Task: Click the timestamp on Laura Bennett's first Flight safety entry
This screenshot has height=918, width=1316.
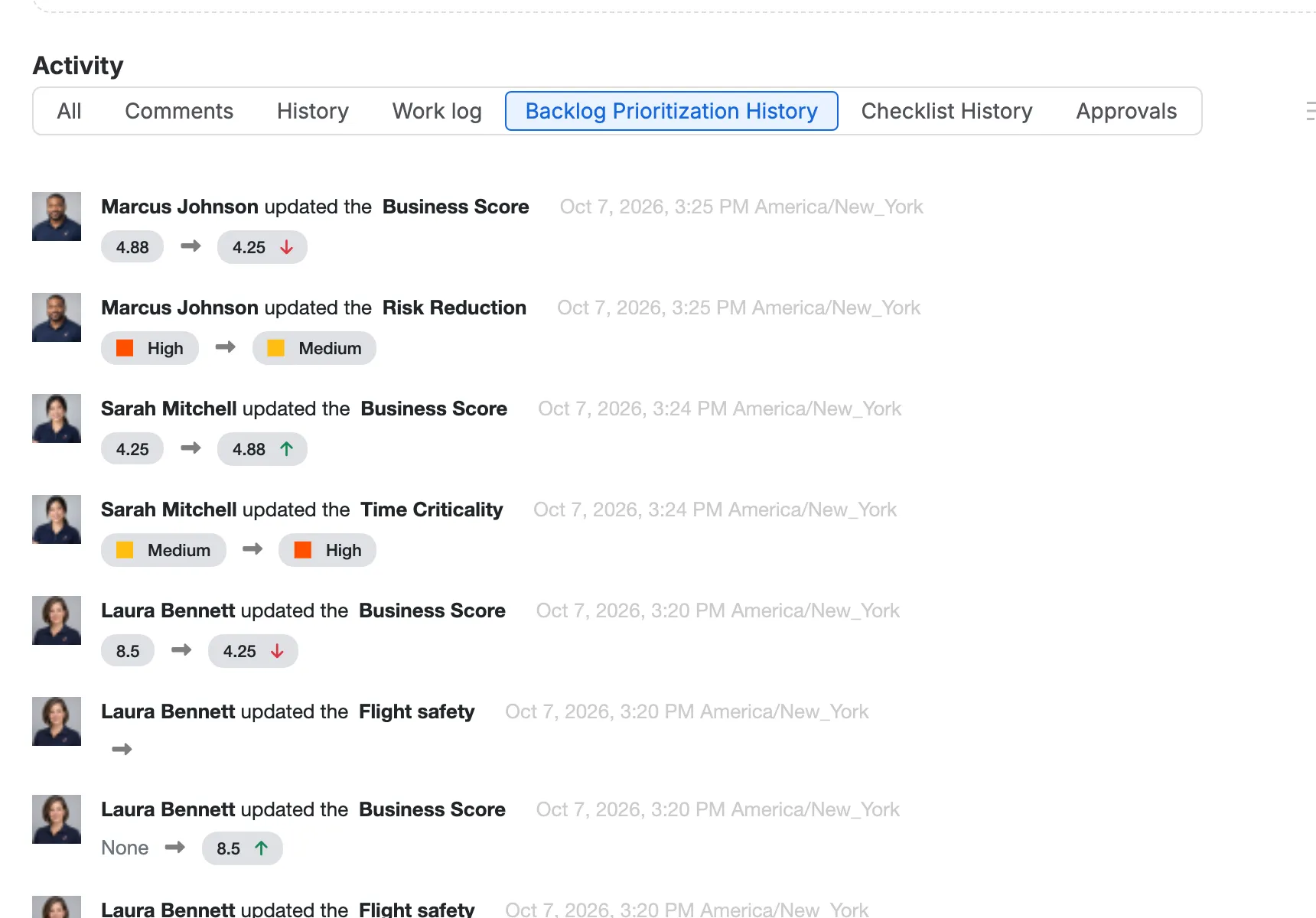Action: coord(687,711)
